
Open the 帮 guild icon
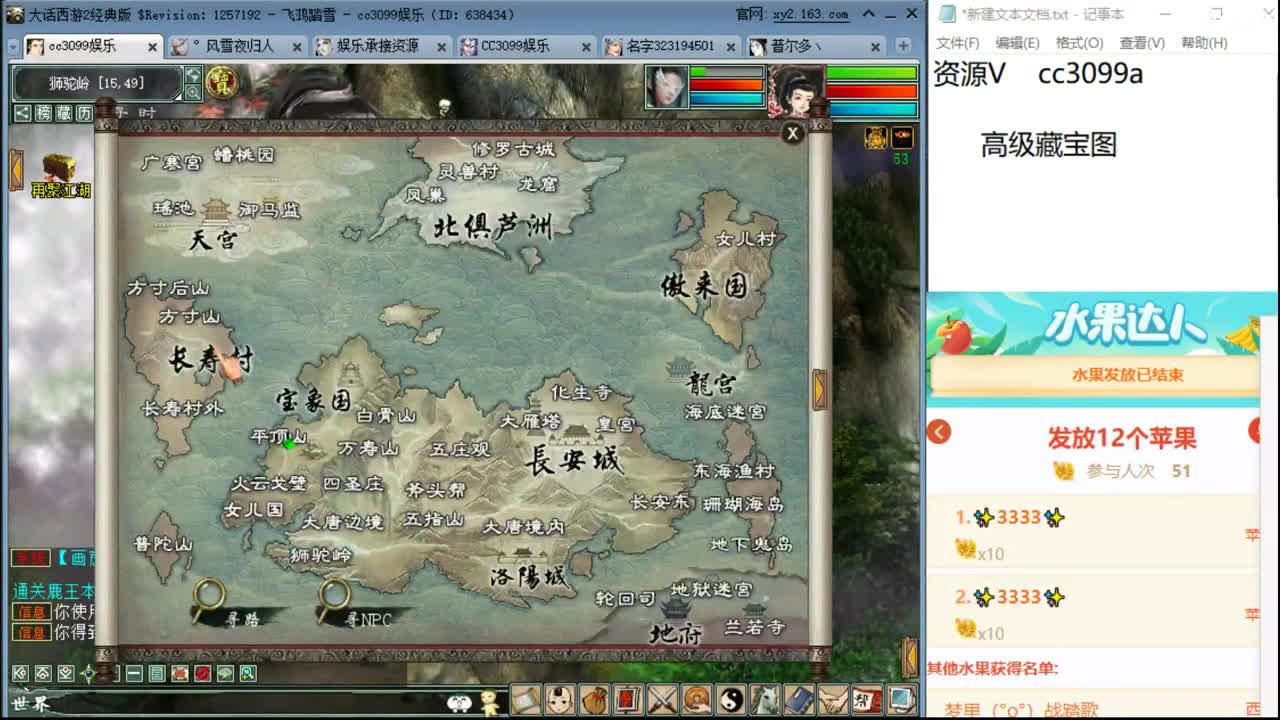tap(867, 700)
